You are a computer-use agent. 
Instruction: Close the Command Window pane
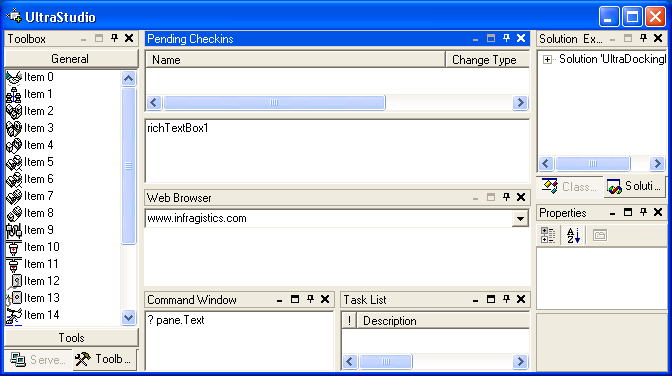click(x=325, y=299)
